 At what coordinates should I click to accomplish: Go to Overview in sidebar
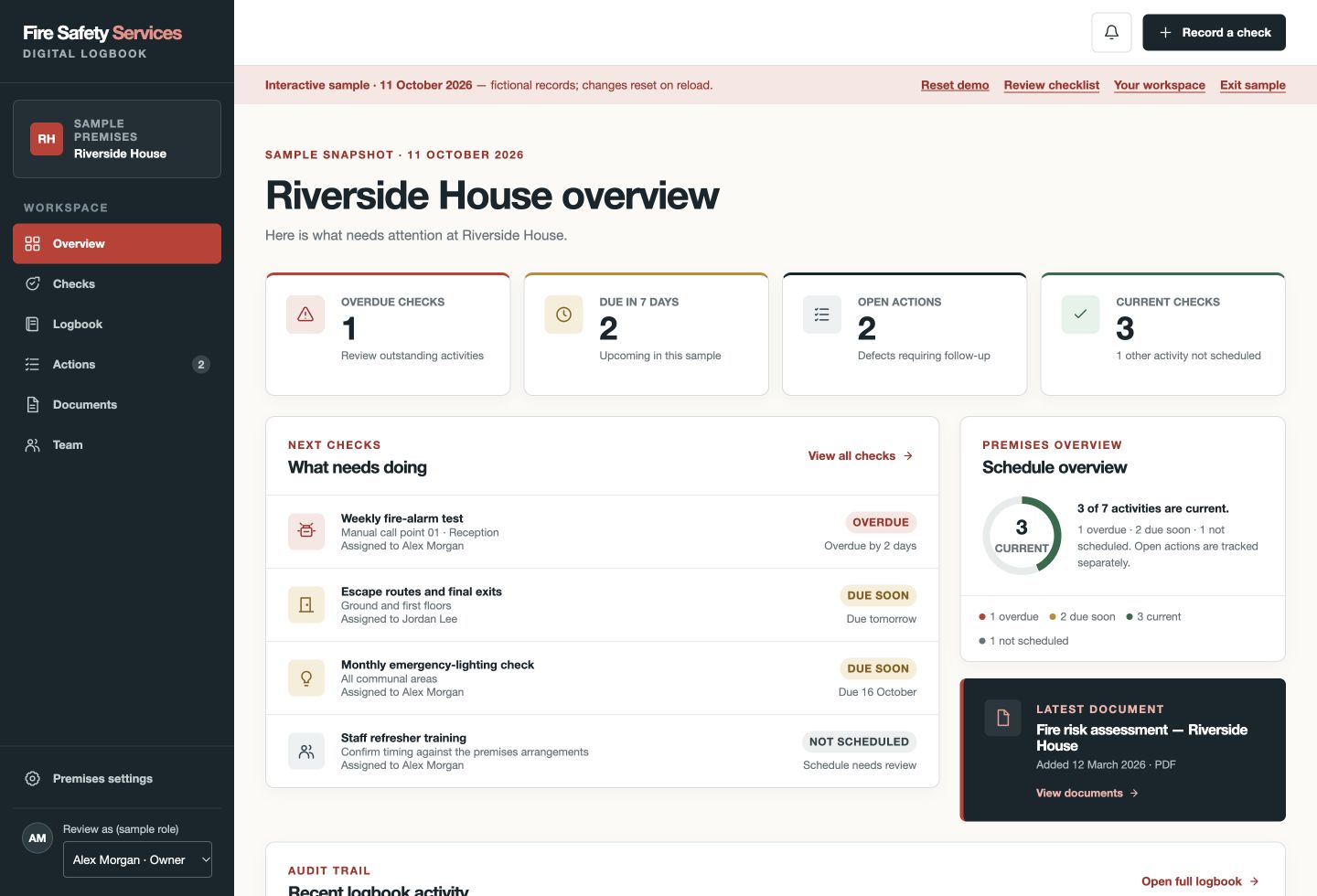click(x=117, y=243)
